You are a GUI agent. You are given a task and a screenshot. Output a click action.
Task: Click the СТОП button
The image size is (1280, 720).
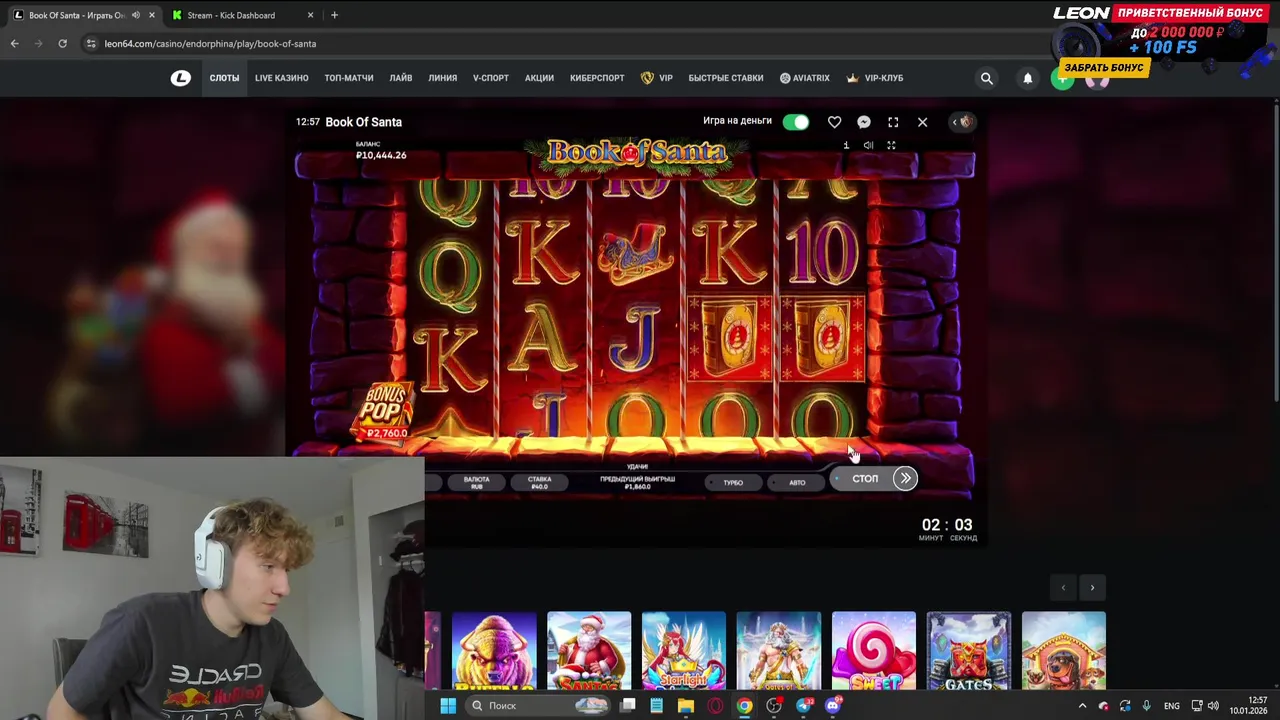point(865,479)
